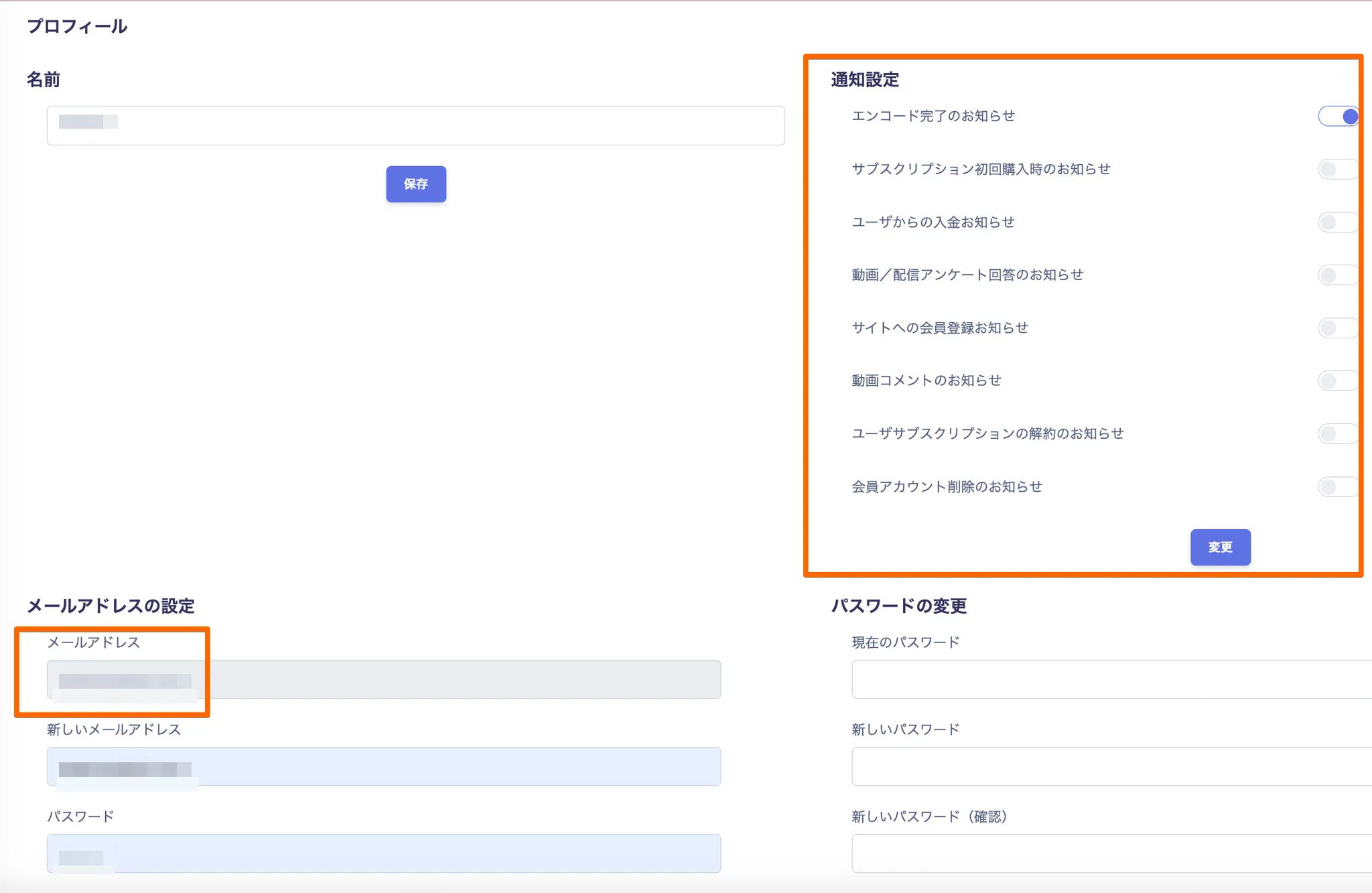This screenshot has width=1372, height=893.
Task: Click the 通知設定 section heading
Action: point(865,80)
